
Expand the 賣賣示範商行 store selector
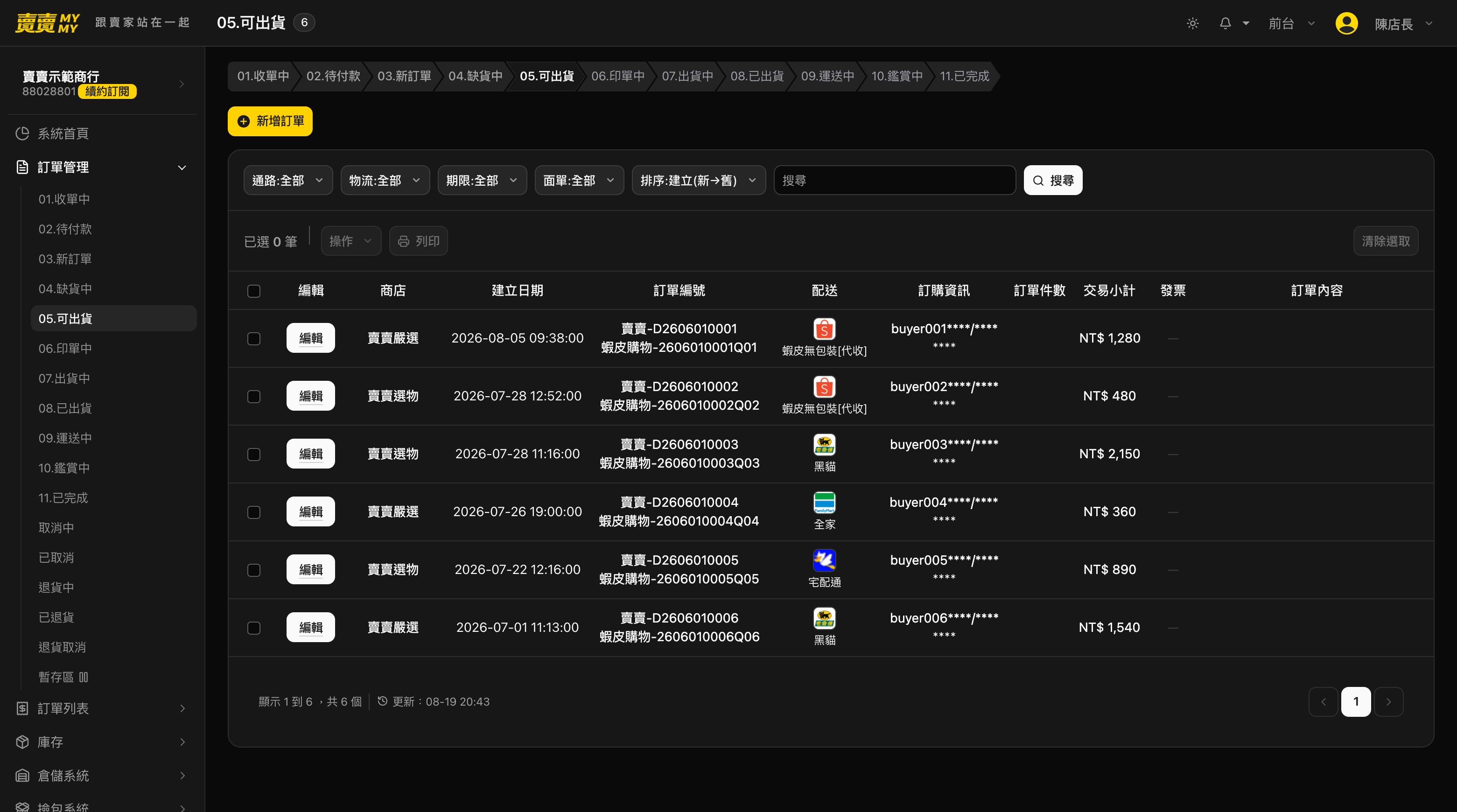(x=102, y=84)
